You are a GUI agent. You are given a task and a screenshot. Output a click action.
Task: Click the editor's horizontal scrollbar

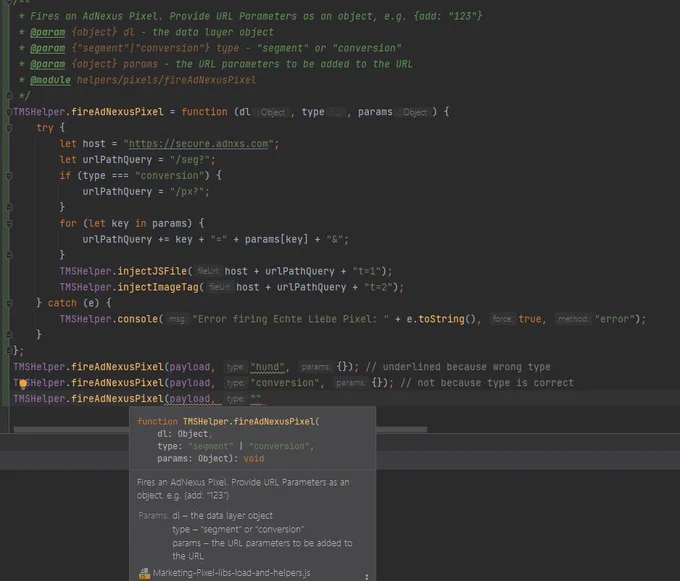pyautogui.click(x=220, y=429)
